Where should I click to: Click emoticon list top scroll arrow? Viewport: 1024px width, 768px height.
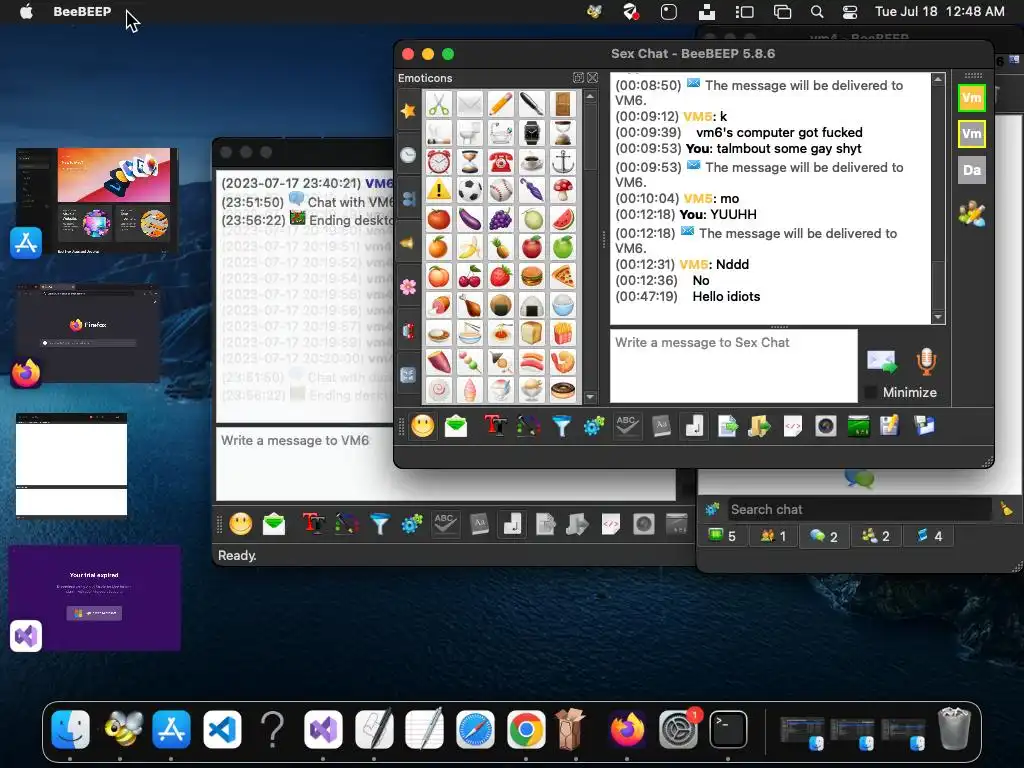point(590,97)
